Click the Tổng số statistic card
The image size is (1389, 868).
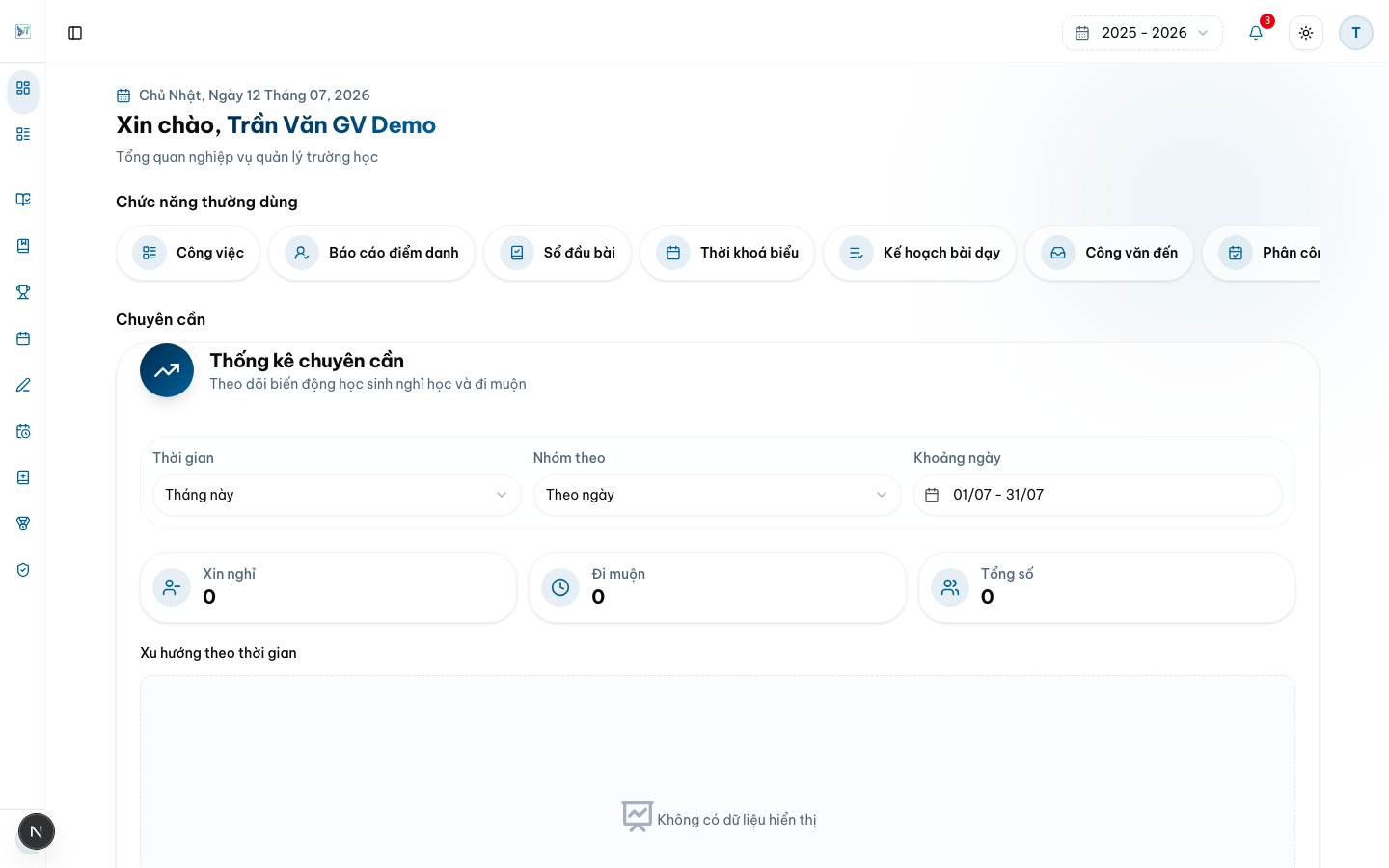tap(1106, 587)
